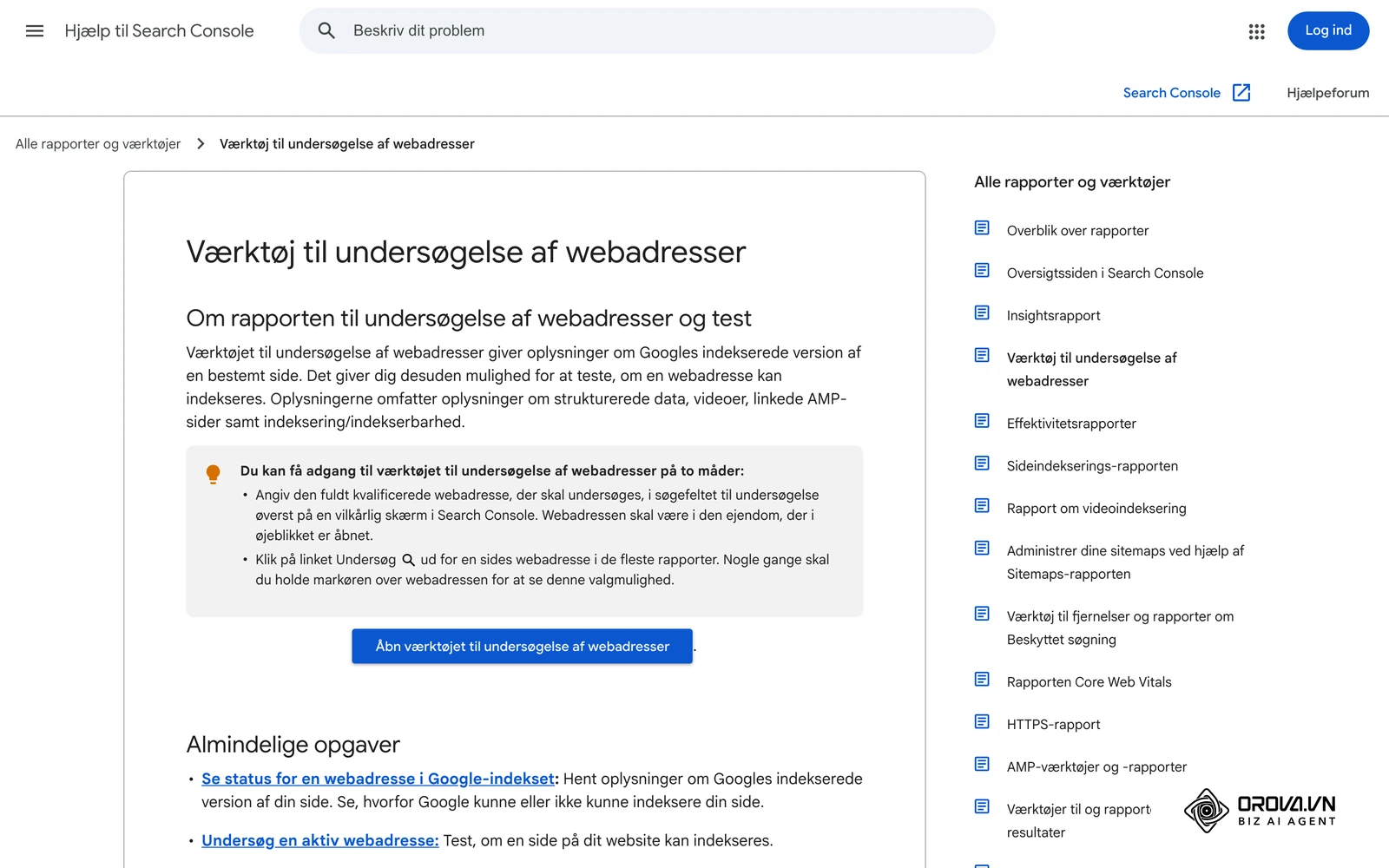The image size is (1389, 868).
Task: Go to Hjælpeforum
Action: tap(1327, 93)
